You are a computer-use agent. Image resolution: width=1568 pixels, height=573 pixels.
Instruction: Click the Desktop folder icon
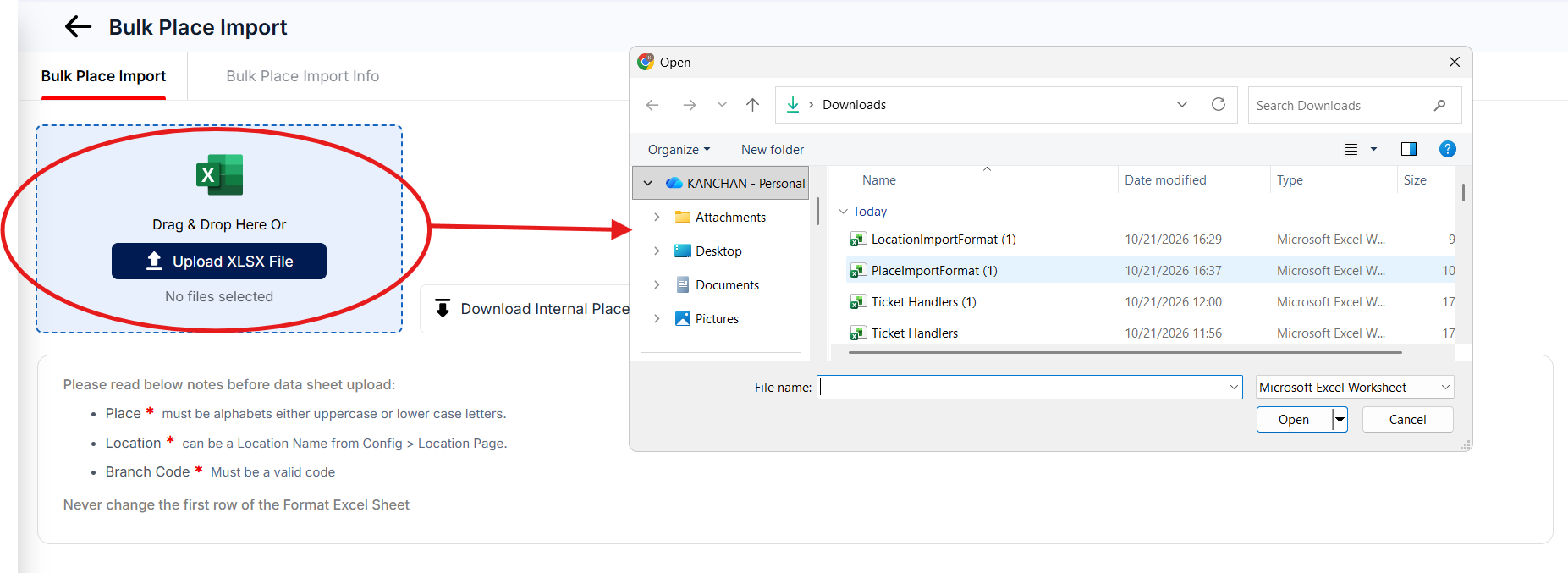coord(683,251)
